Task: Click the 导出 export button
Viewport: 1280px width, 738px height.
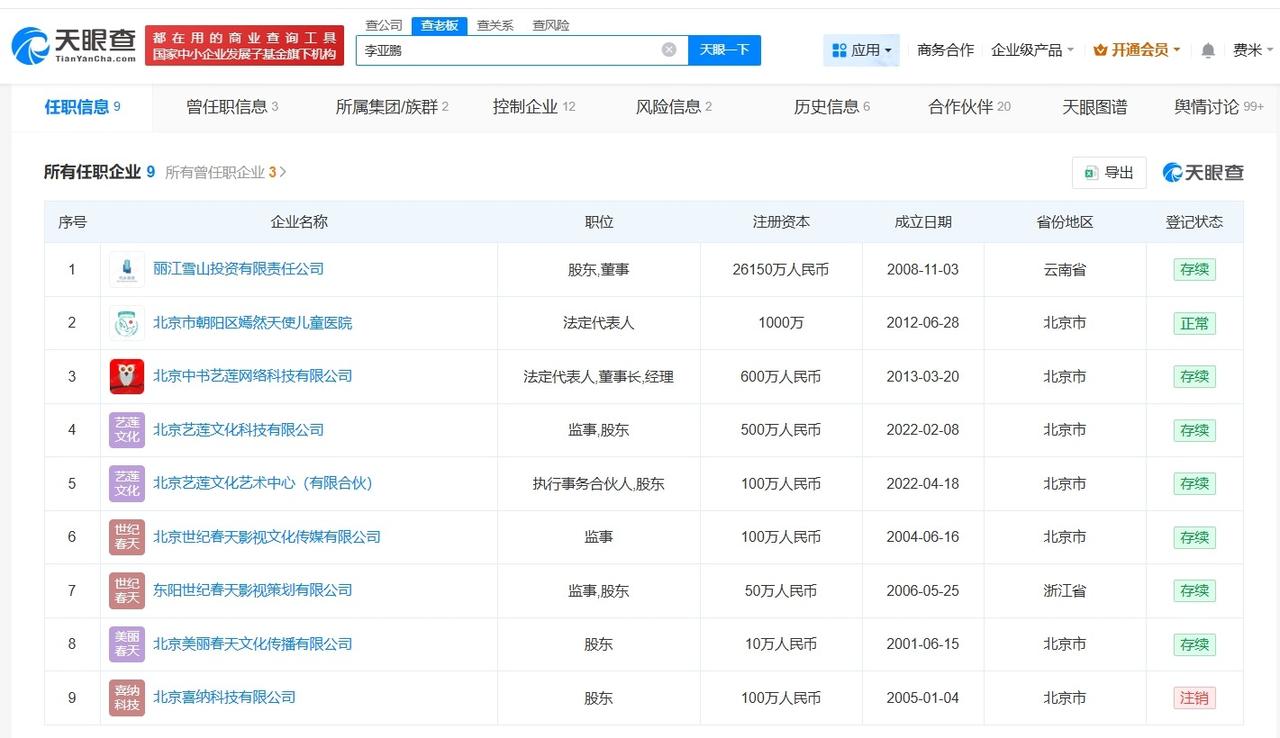Action: (x=1108, y=172)
